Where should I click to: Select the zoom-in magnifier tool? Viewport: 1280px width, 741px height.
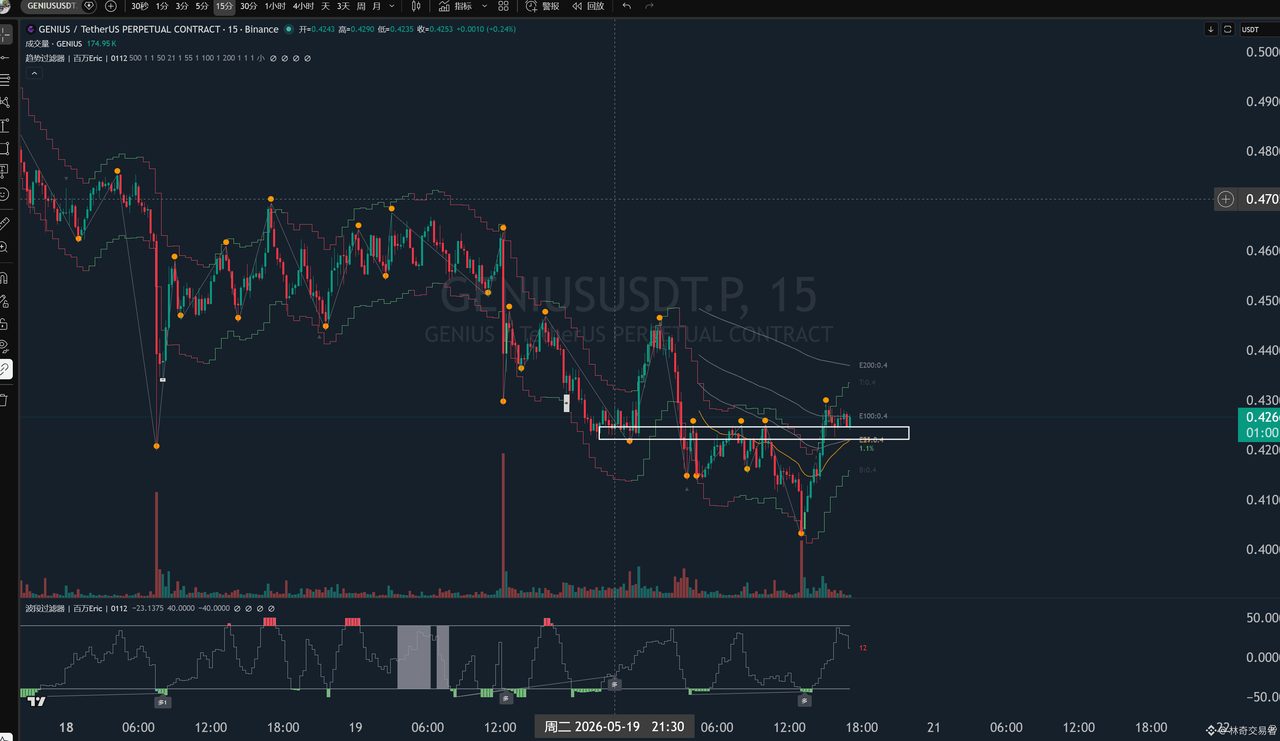5,246
